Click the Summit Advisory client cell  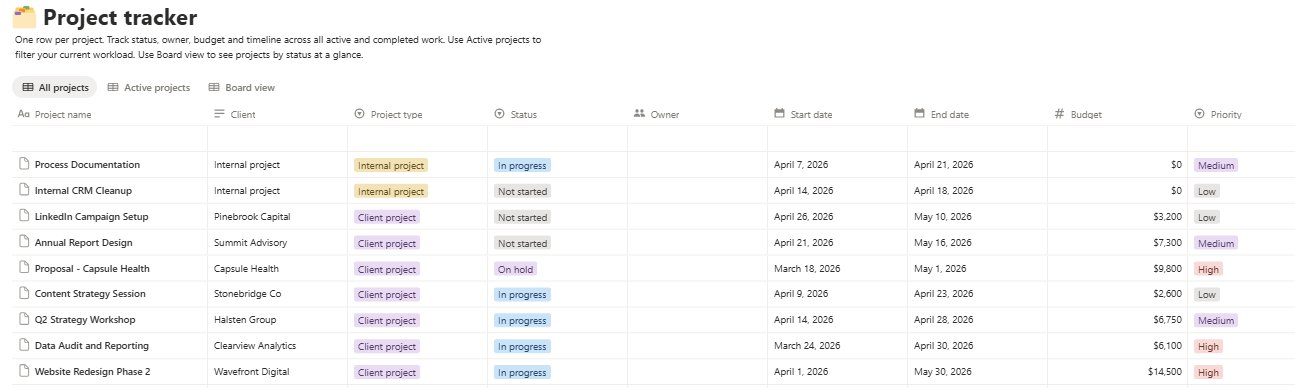click(x=277, y=243)
